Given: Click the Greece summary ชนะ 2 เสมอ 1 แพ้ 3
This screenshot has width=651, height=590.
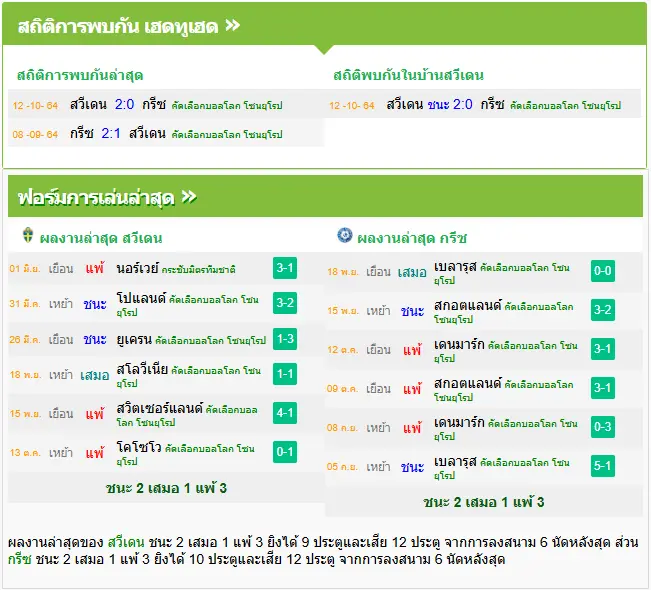Looking at the screenshot, I should 484,502.
